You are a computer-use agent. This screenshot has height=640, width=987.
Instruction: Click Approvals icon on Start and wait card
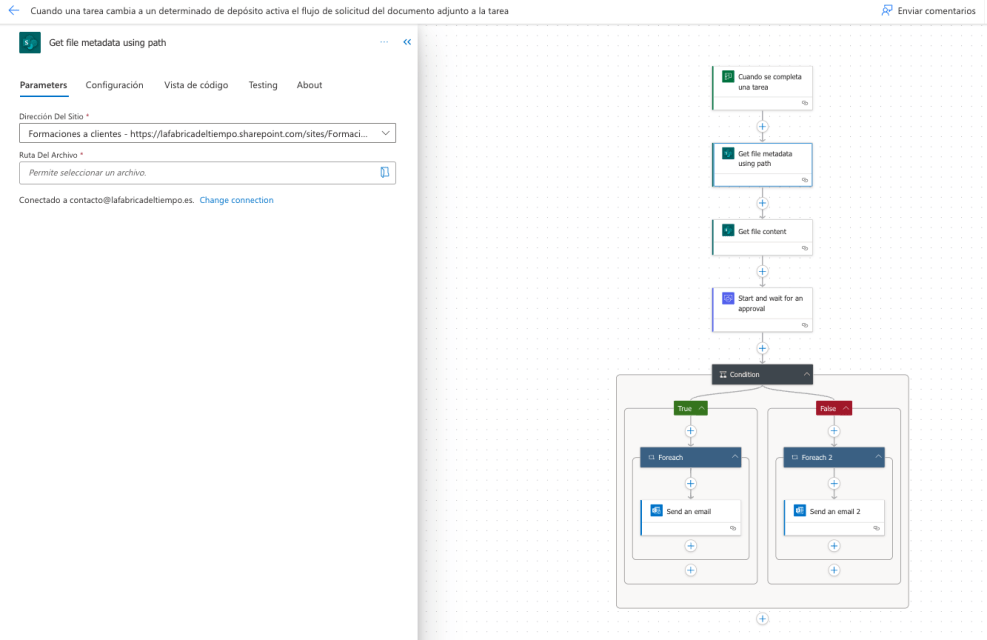click(728, 298)
